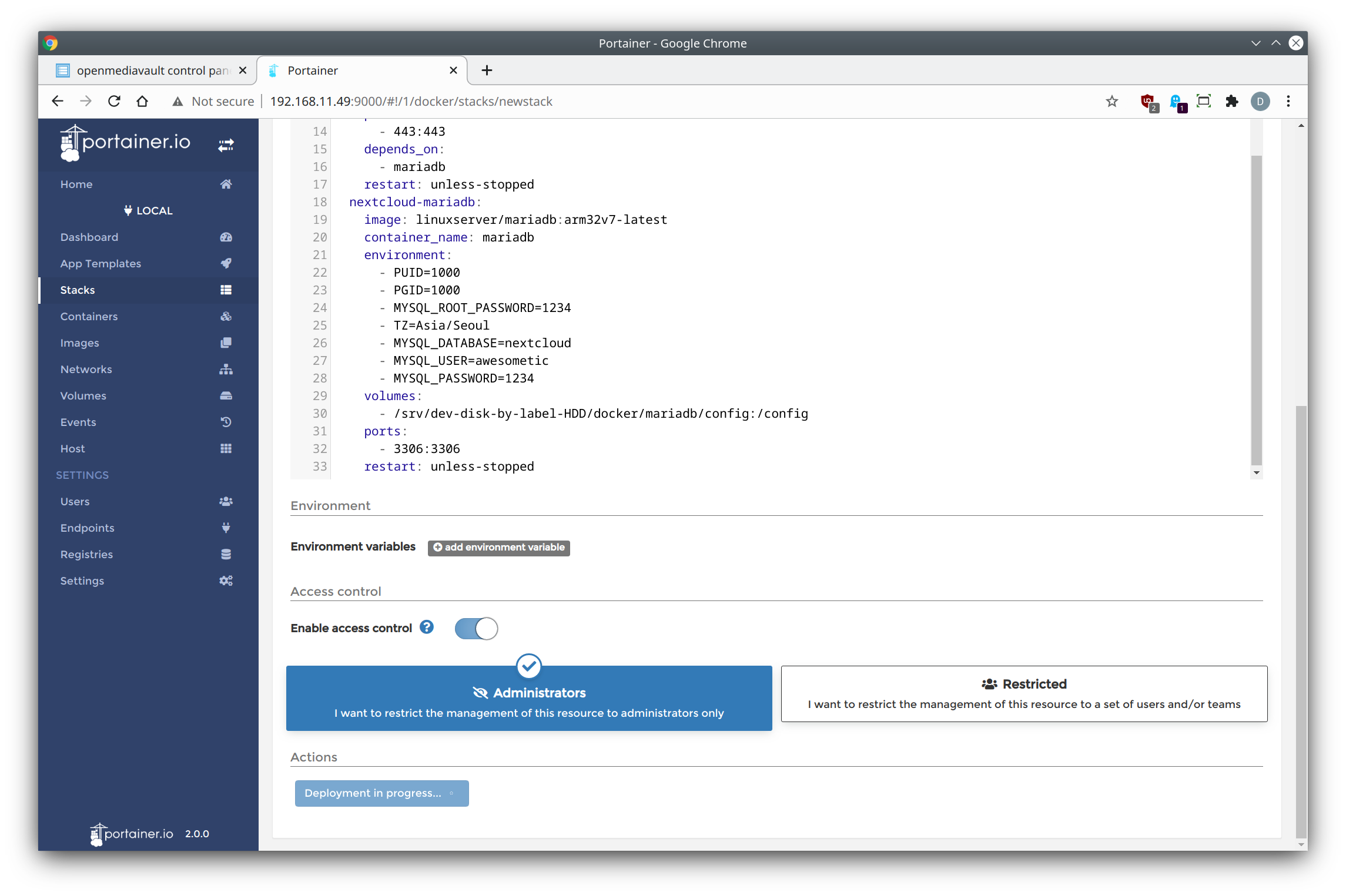Click the Deployment in progress button
The height and width of the screenshot is (896, 1346).
[381, 793]
